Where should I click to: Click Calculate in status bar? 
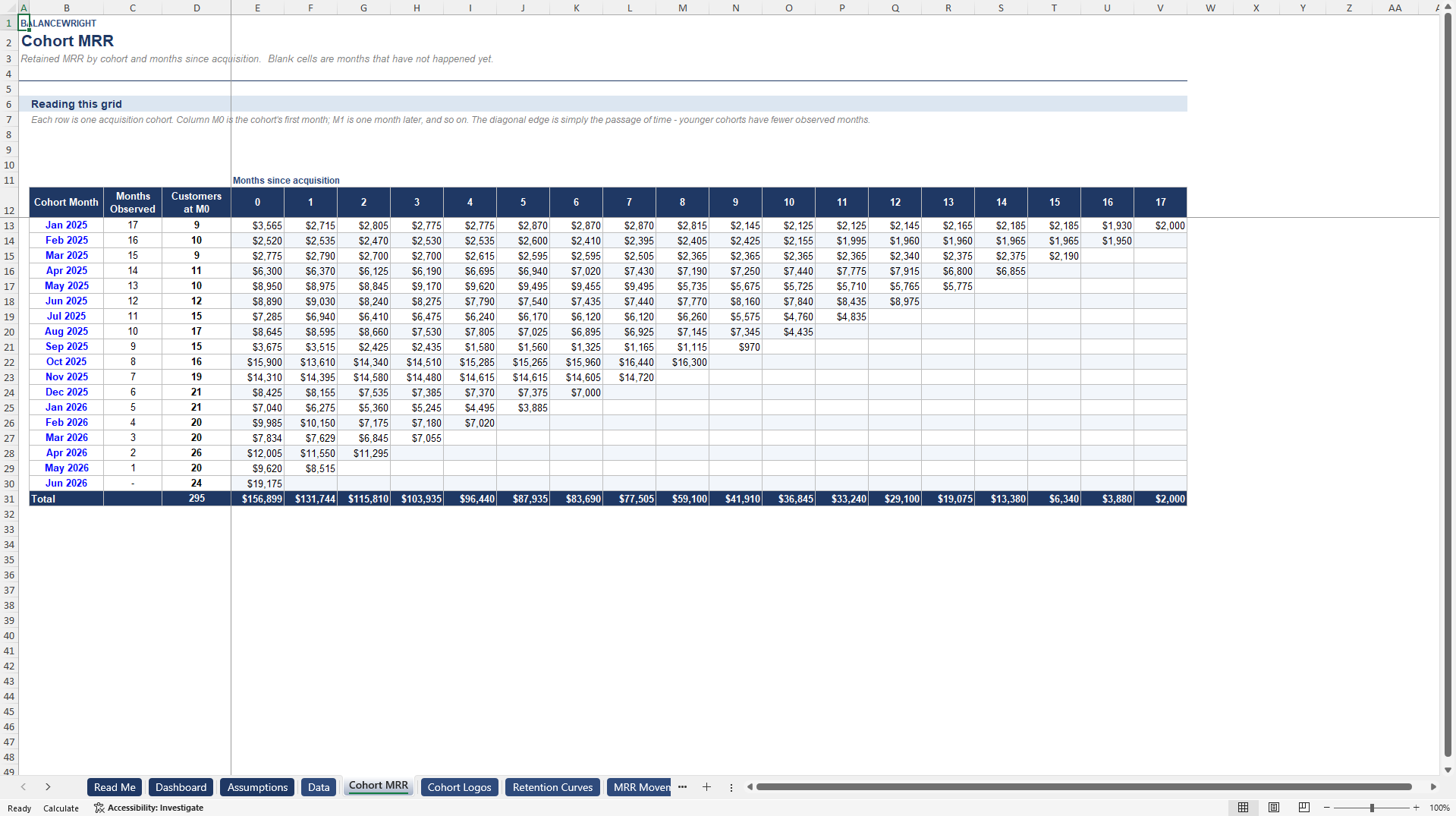61,808
